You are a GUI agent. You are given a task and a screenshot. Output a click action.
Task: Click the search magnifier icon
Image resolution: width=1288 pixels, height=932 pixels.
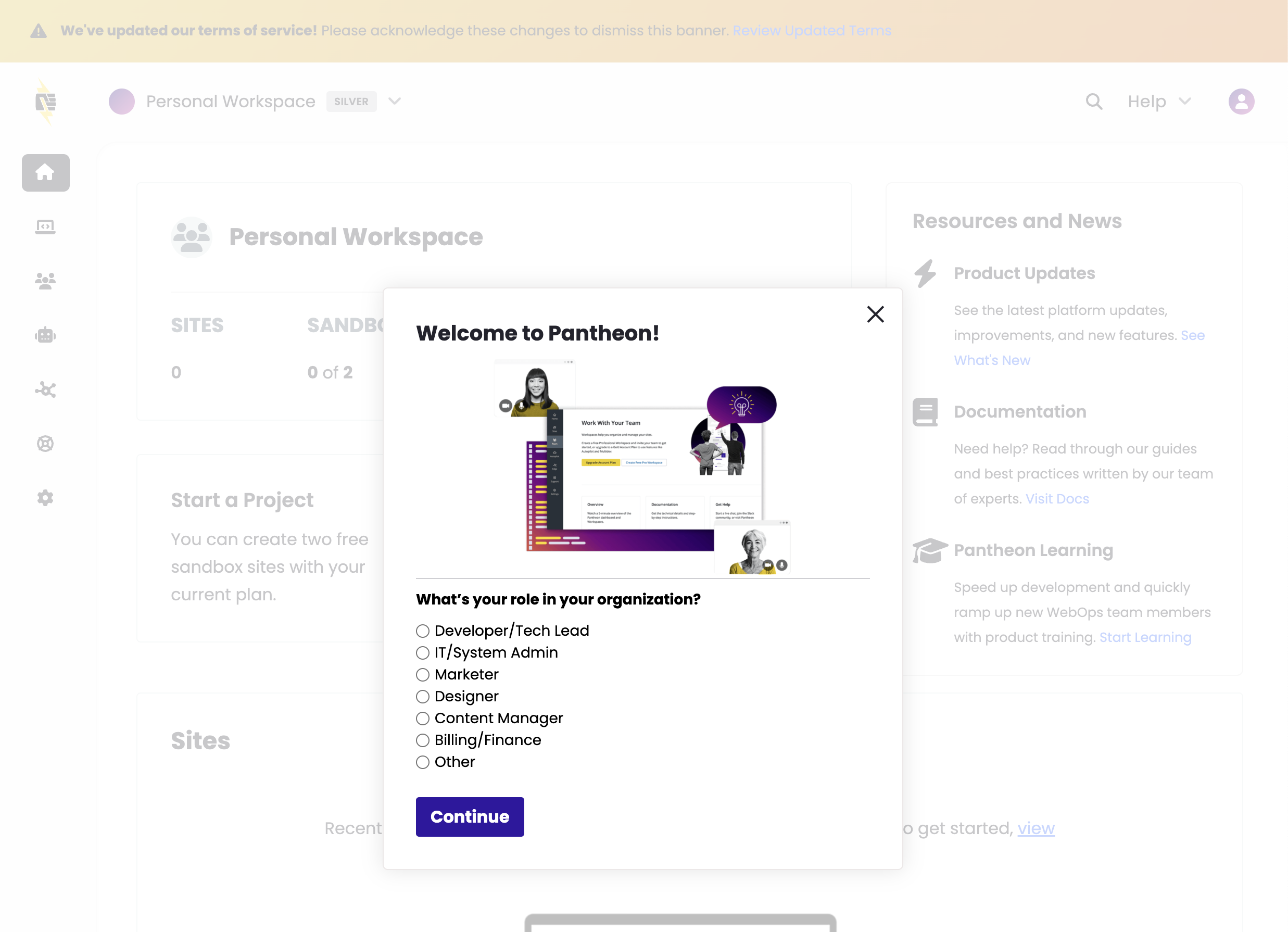pos(1094,102)
